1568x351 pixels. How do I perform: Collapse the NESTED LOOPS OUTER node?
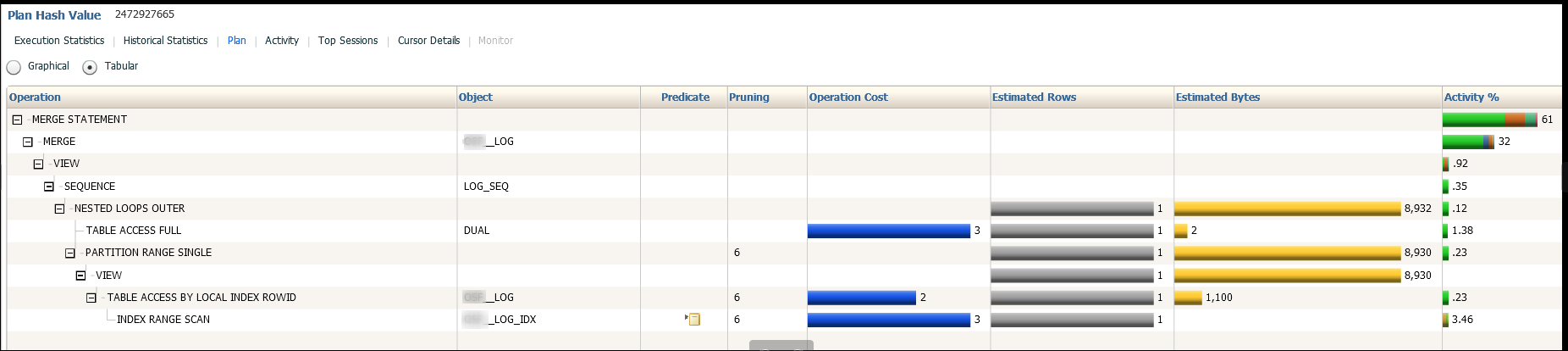[59, 209]
